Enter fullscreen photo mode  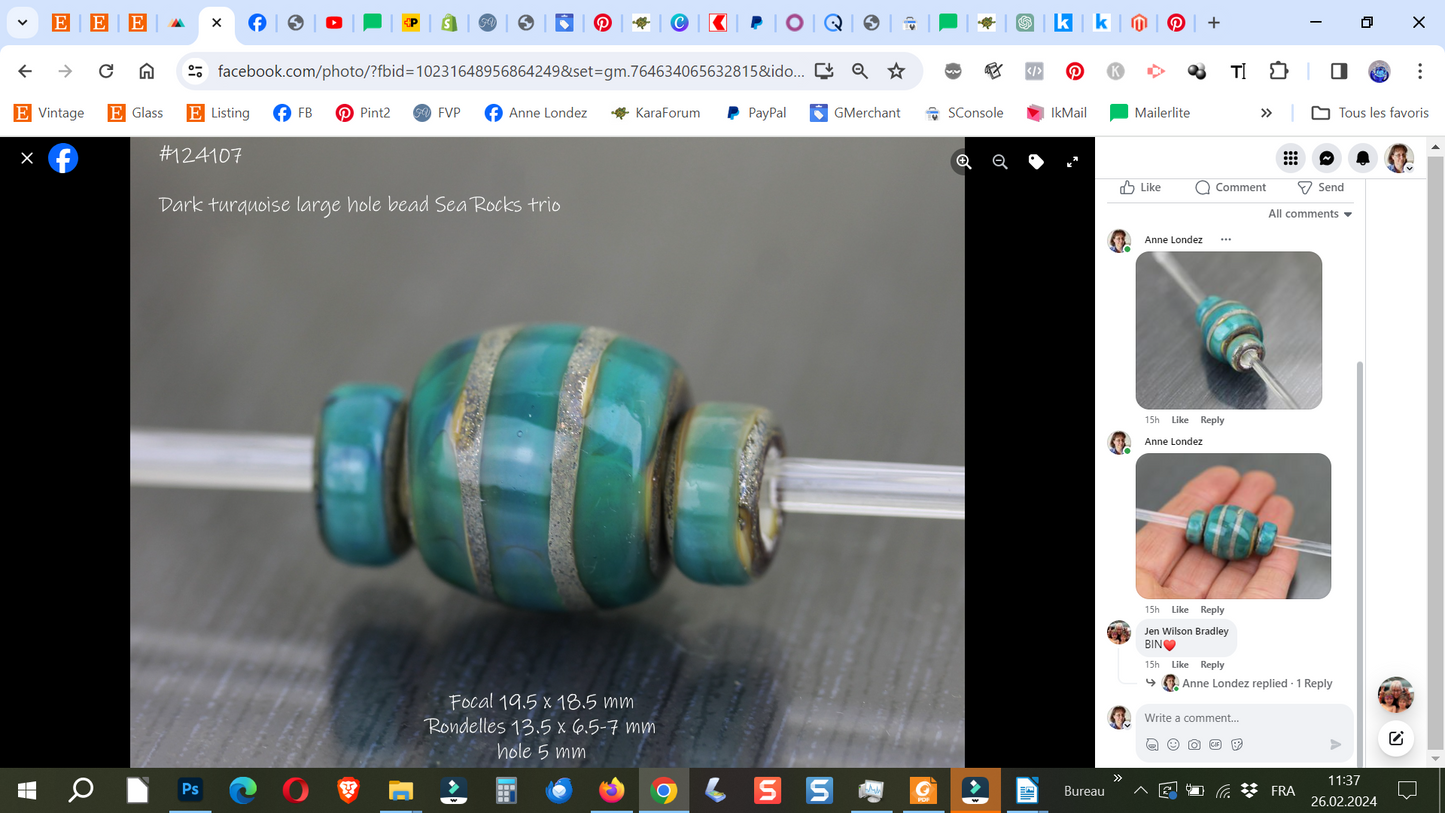(x=1072, y=161)
